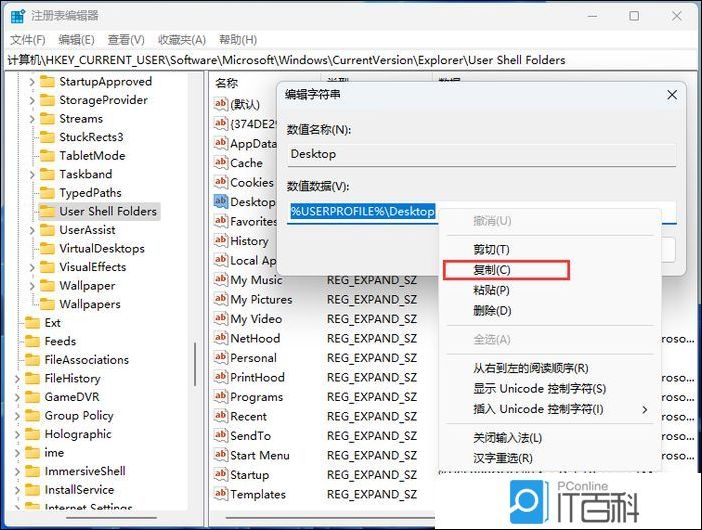
Task: Click the Cookies string value icon
Action: (220, 182)
